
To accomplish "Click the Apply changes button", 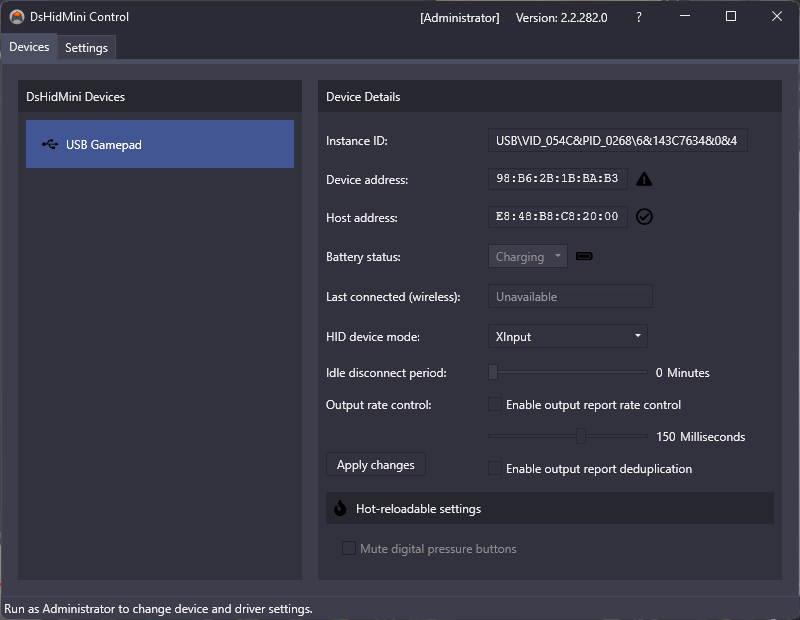I will [x=376, y=464].
